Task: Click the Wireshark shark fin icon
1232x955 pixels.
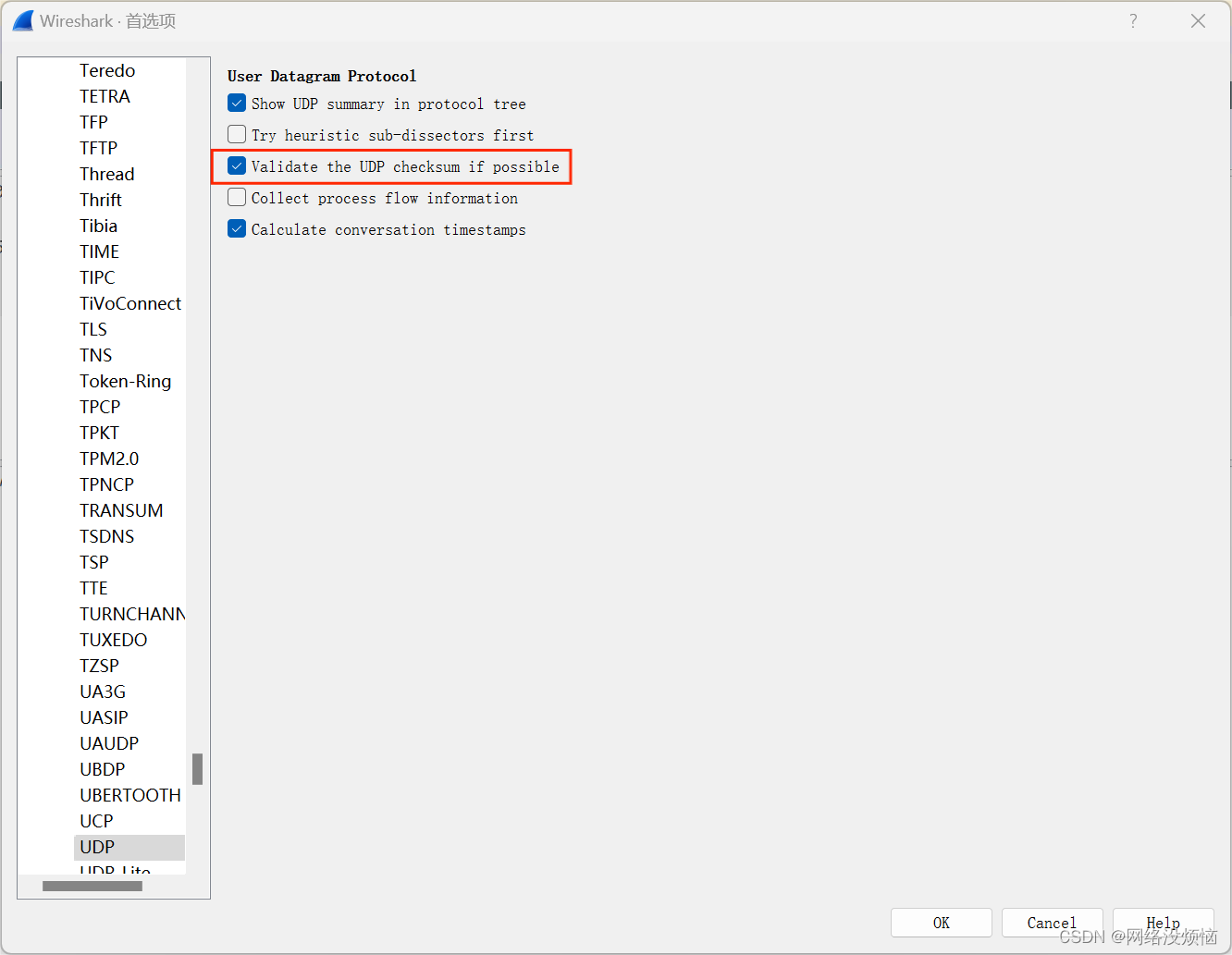Action: click(23, 20)
